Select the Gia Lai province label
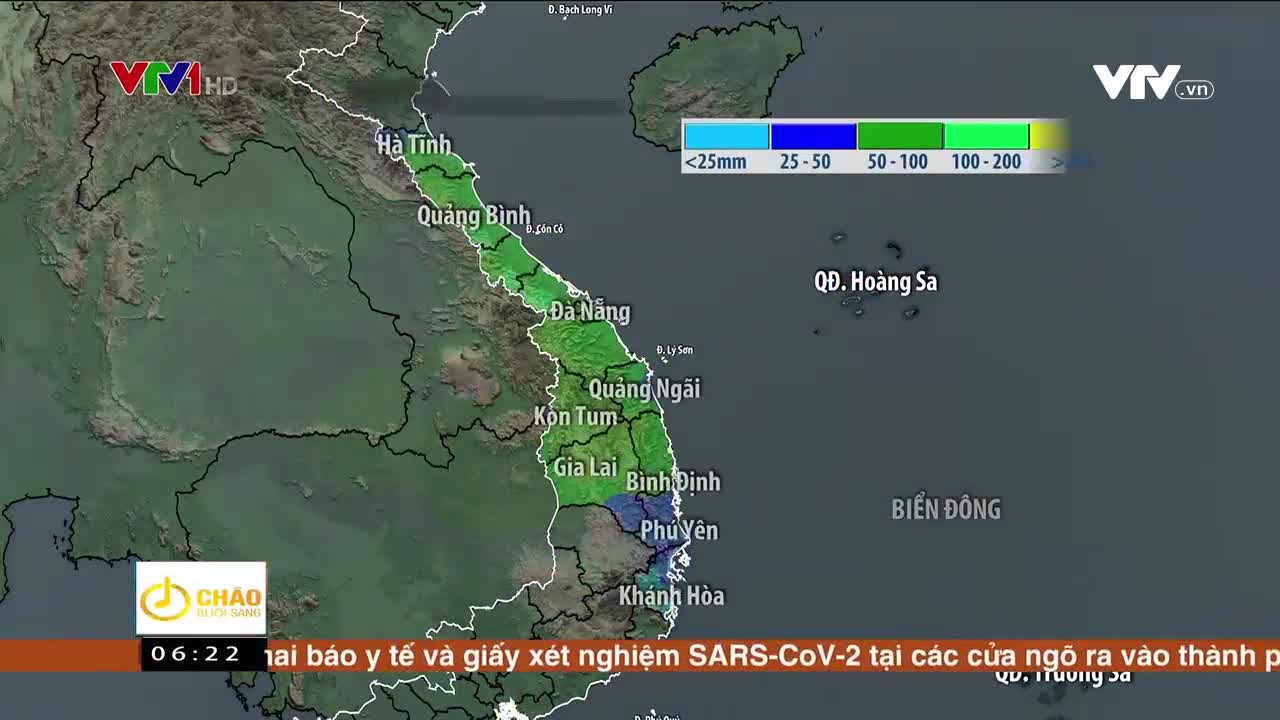The image size is (1280, 720). pyautogui.click(x=586, y=466)
